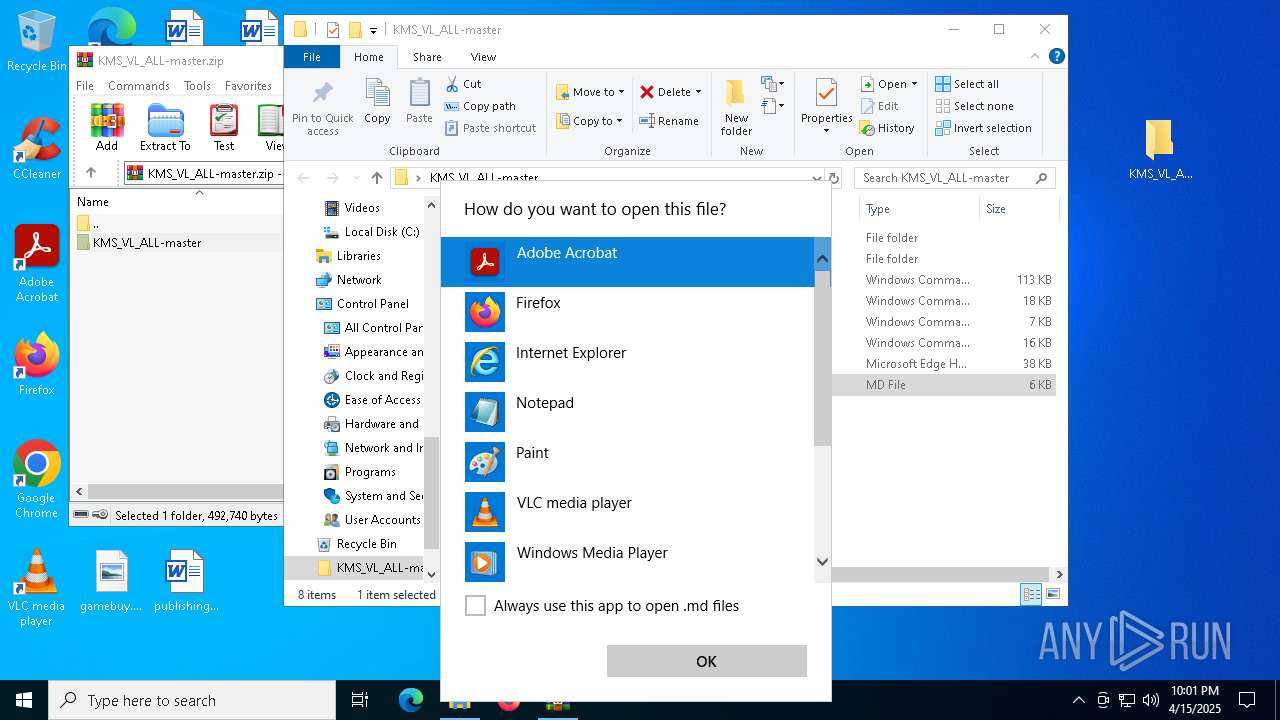Switch to the View ribbon tab
This screenshot has height=720, width=1280.
click(x=483, y=57)
